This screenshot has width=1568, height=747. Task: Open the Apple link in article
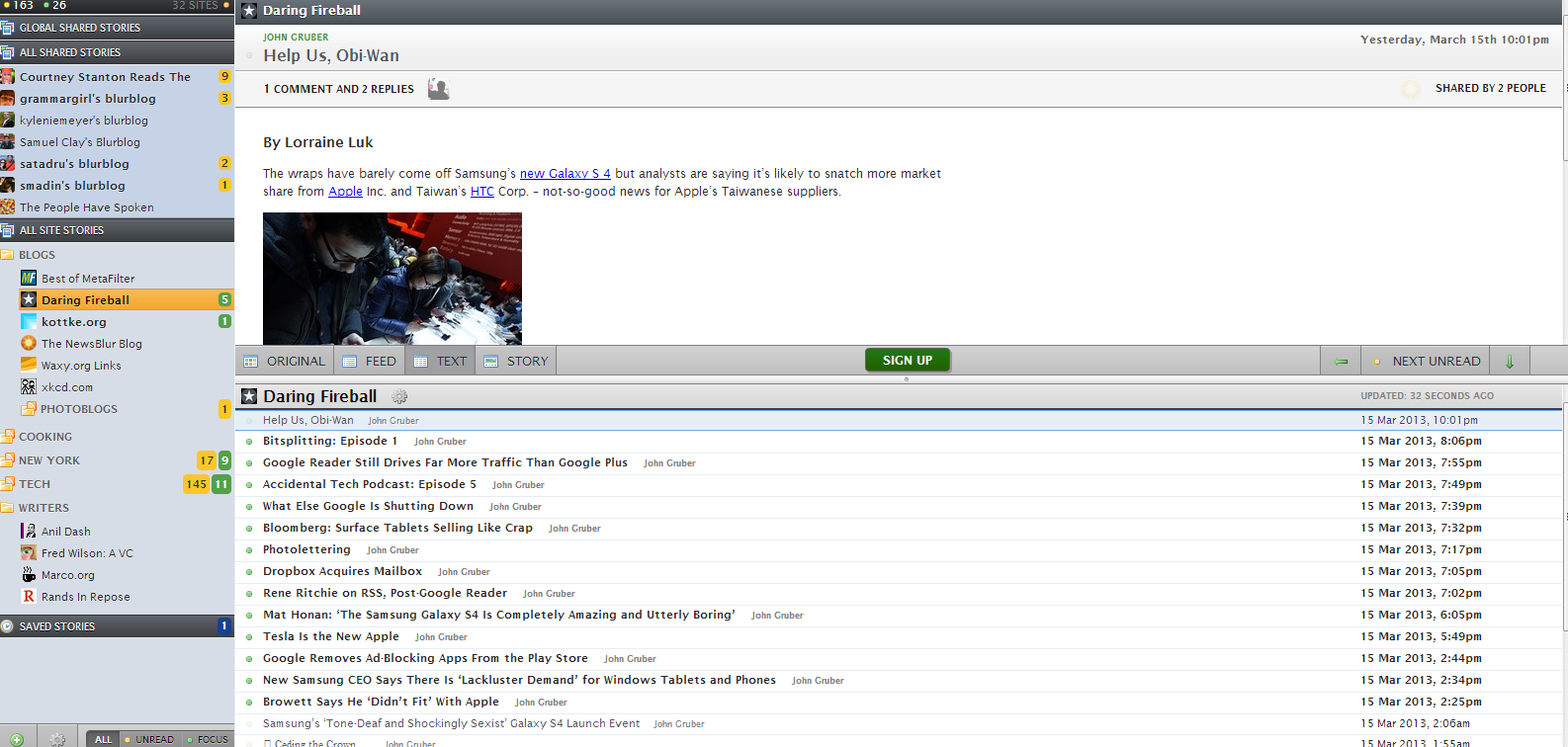click(x=345, y=191)
